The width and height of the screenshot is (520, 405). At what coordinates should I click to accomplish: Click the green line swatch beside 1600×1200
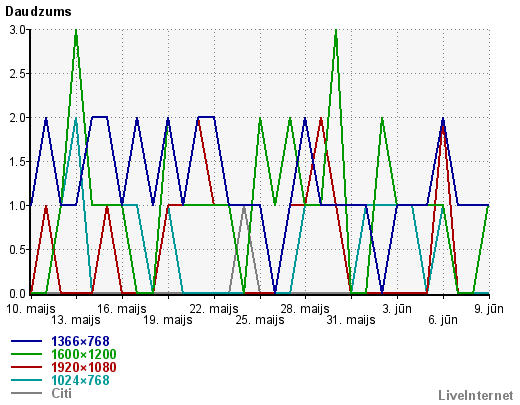26,354
